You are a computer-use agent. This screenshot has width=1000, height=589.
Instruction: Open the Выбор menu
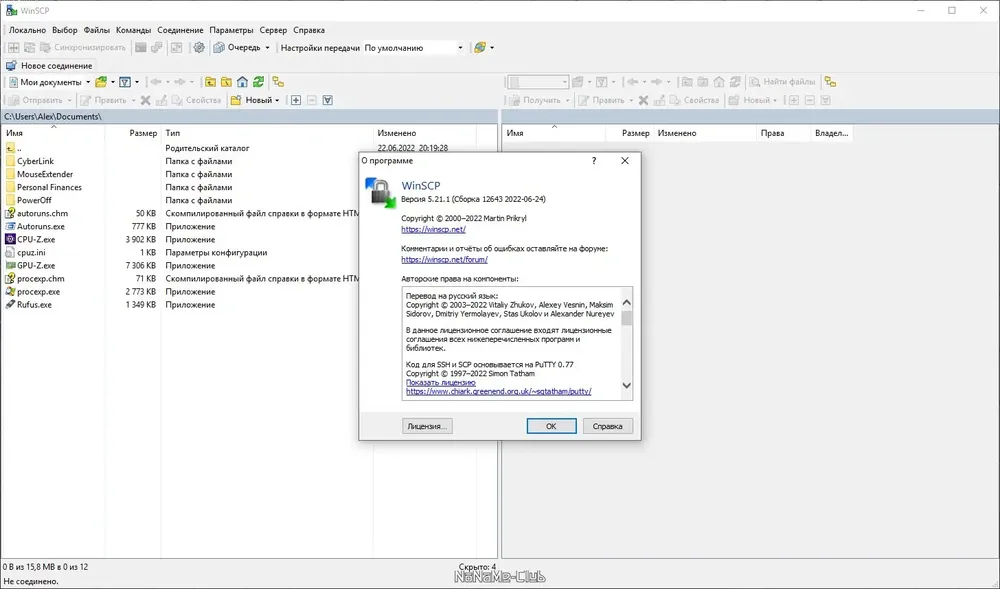coord(64,30)
